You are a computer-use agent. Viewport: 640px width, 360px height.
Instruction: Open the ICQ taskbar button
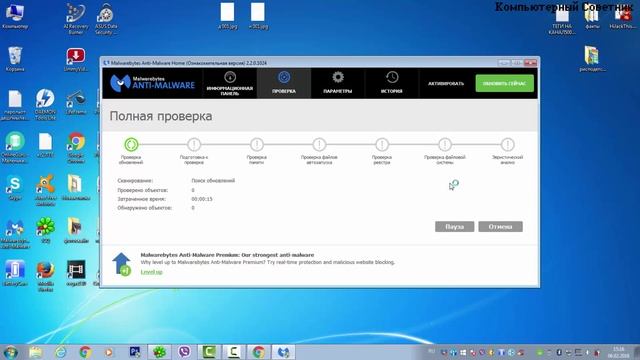point(159,351)
